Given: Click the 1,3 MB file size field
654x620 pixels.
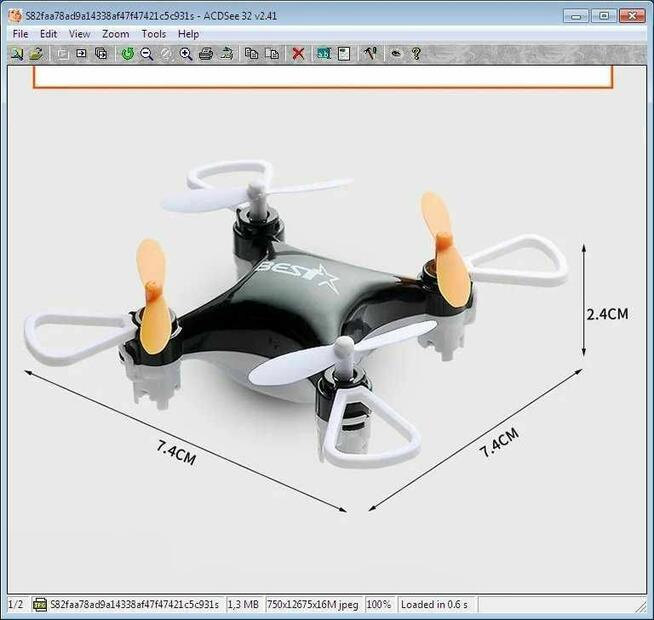Looking at the screenshot, I should [x=243, y=605].
